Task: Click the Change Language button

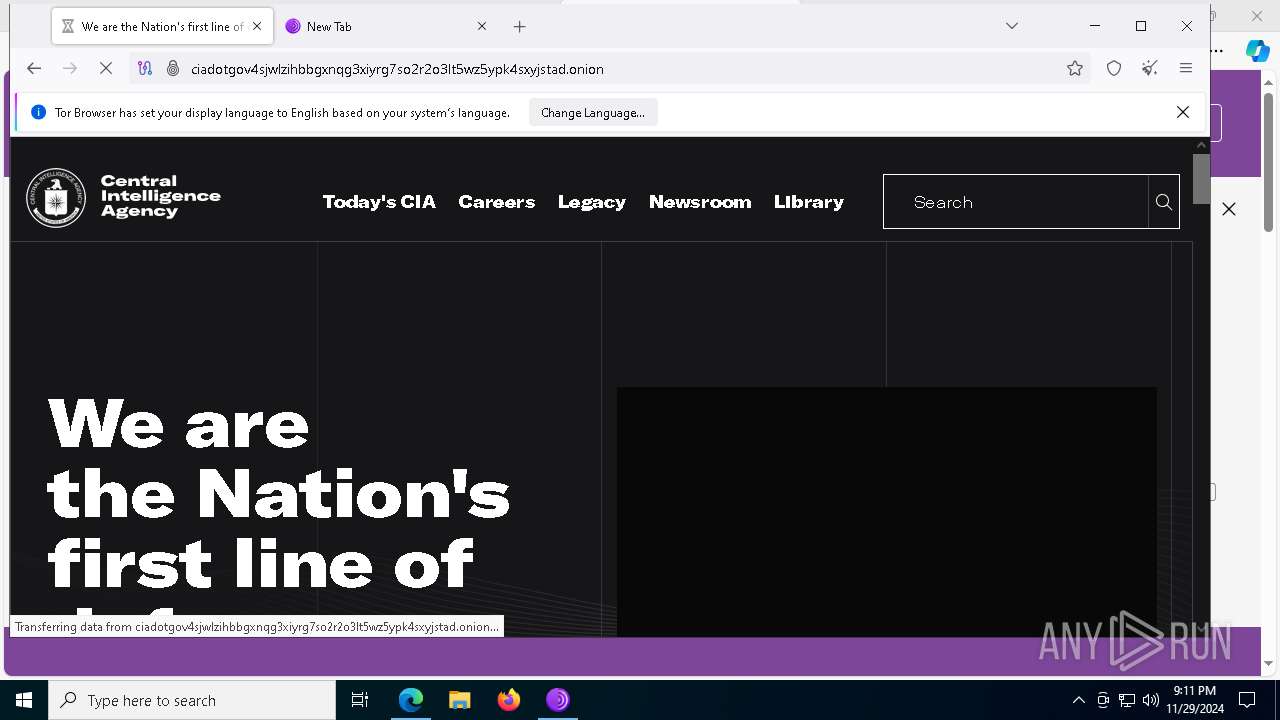Action: (x=593, y=113)
